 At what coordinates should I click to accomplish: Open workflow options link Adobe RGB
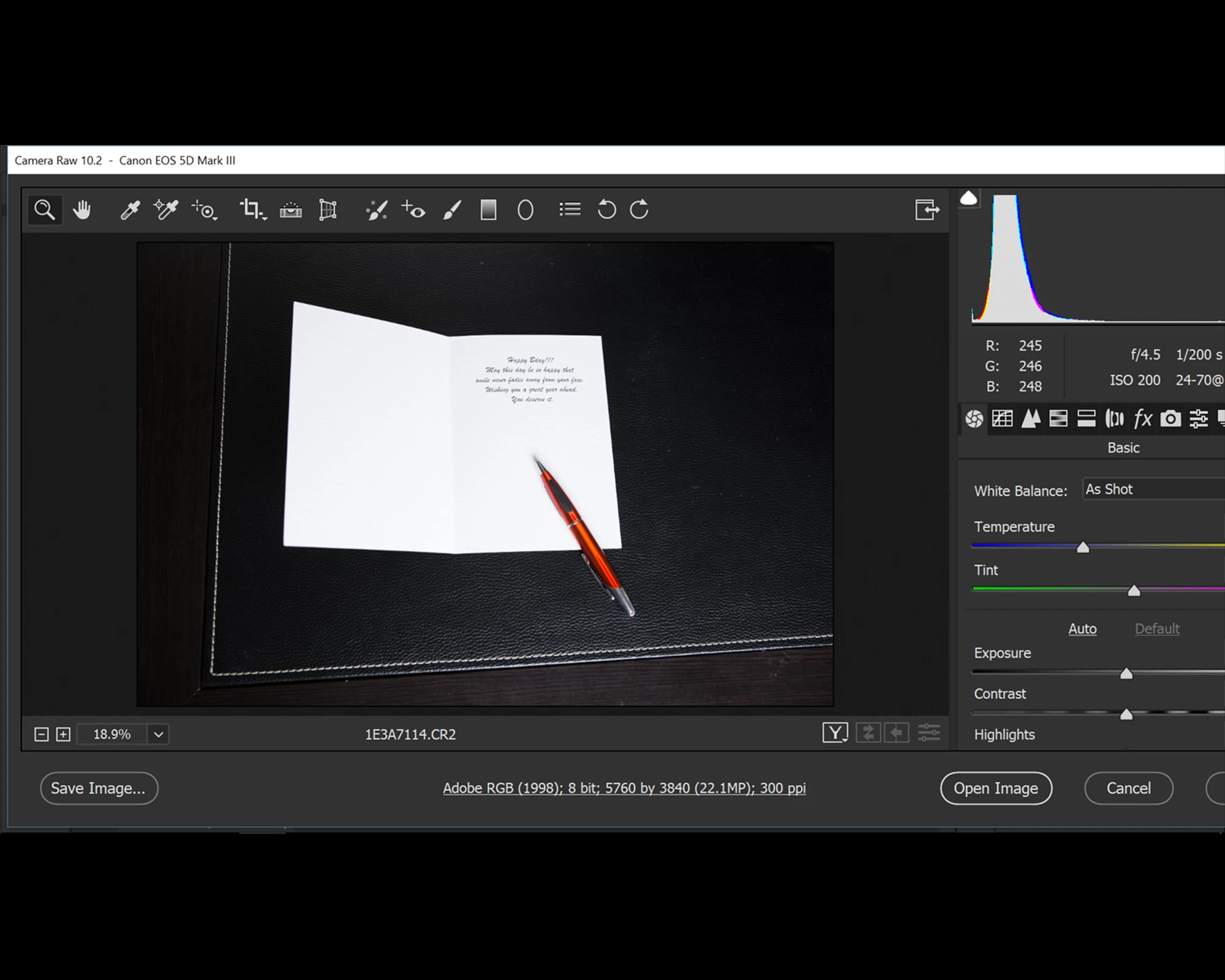click(624, 788)
